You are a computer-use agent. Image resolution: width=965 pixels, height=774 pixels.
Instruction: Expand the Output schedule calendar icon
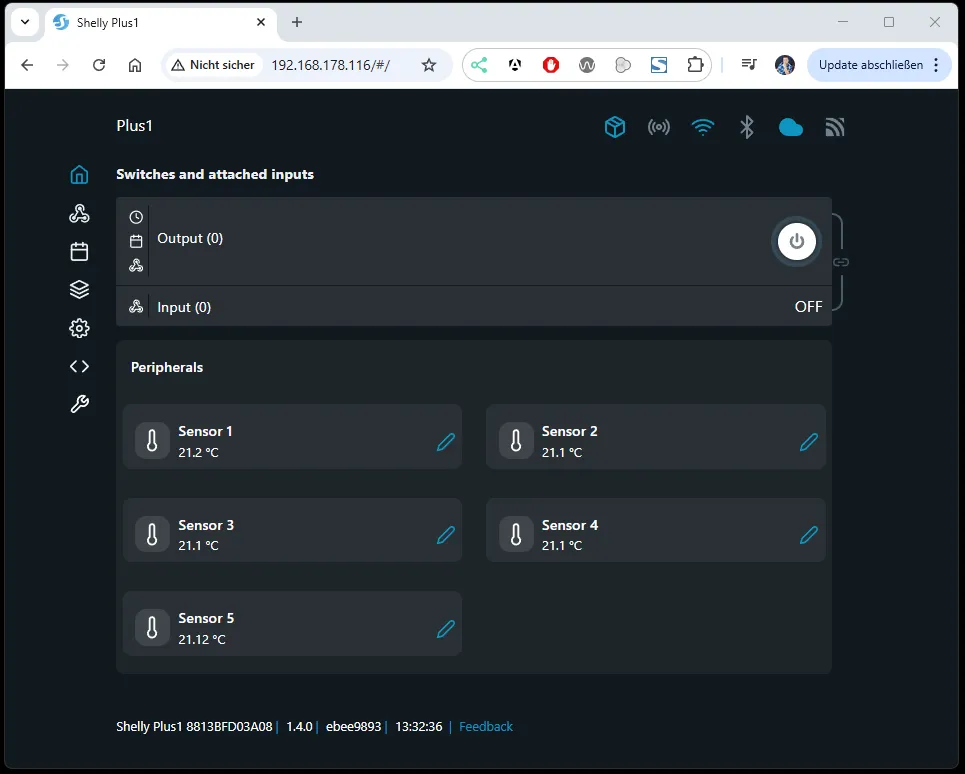(x=136, y=241)
